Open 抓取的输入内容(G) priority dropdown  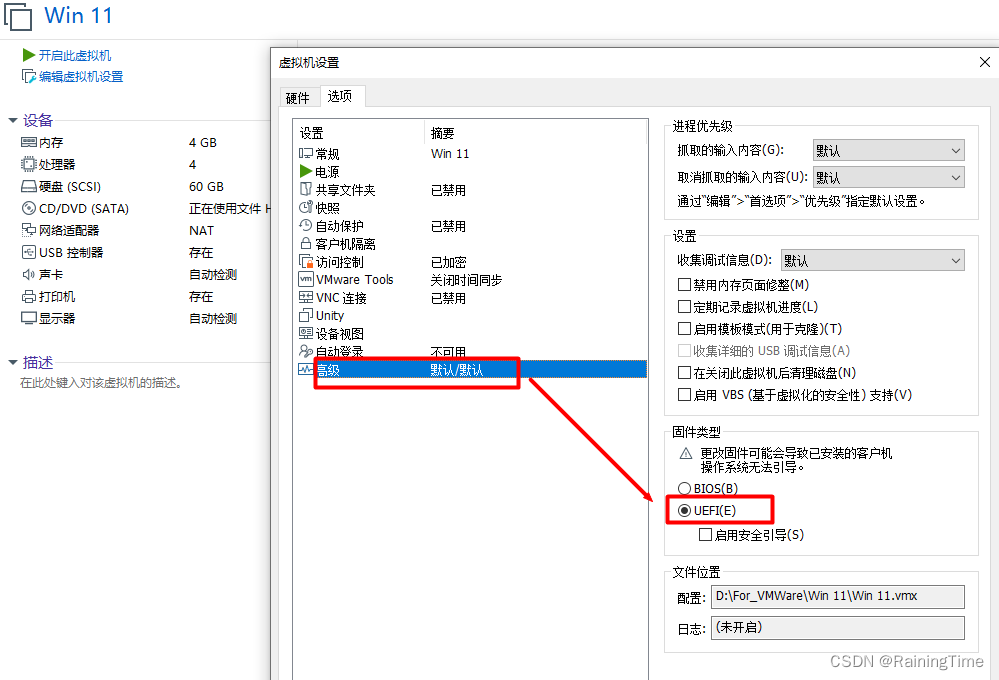889,150
